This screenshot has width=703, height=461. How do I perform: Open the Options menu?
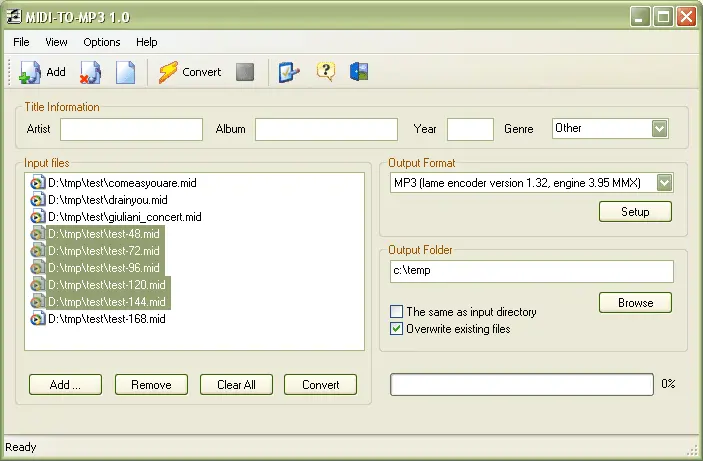tap(101, 42)
